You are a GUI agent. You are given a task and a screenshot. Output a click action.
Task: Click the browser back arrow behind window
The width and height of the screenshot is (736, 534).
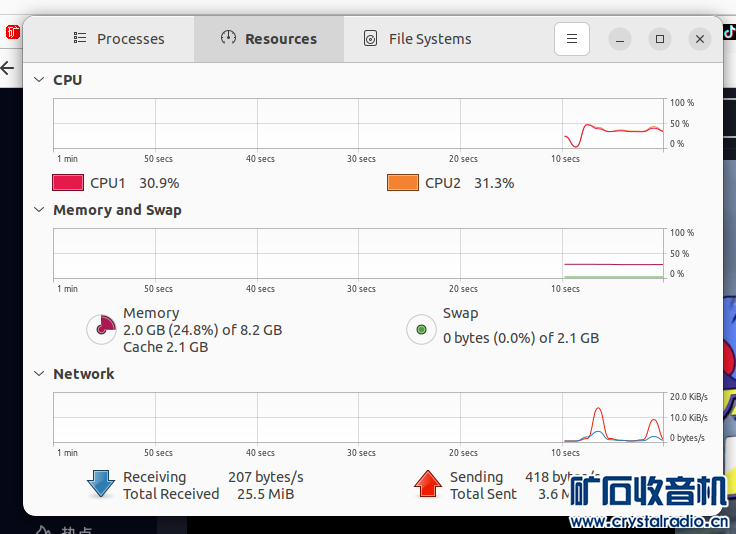tap(7, 69)
